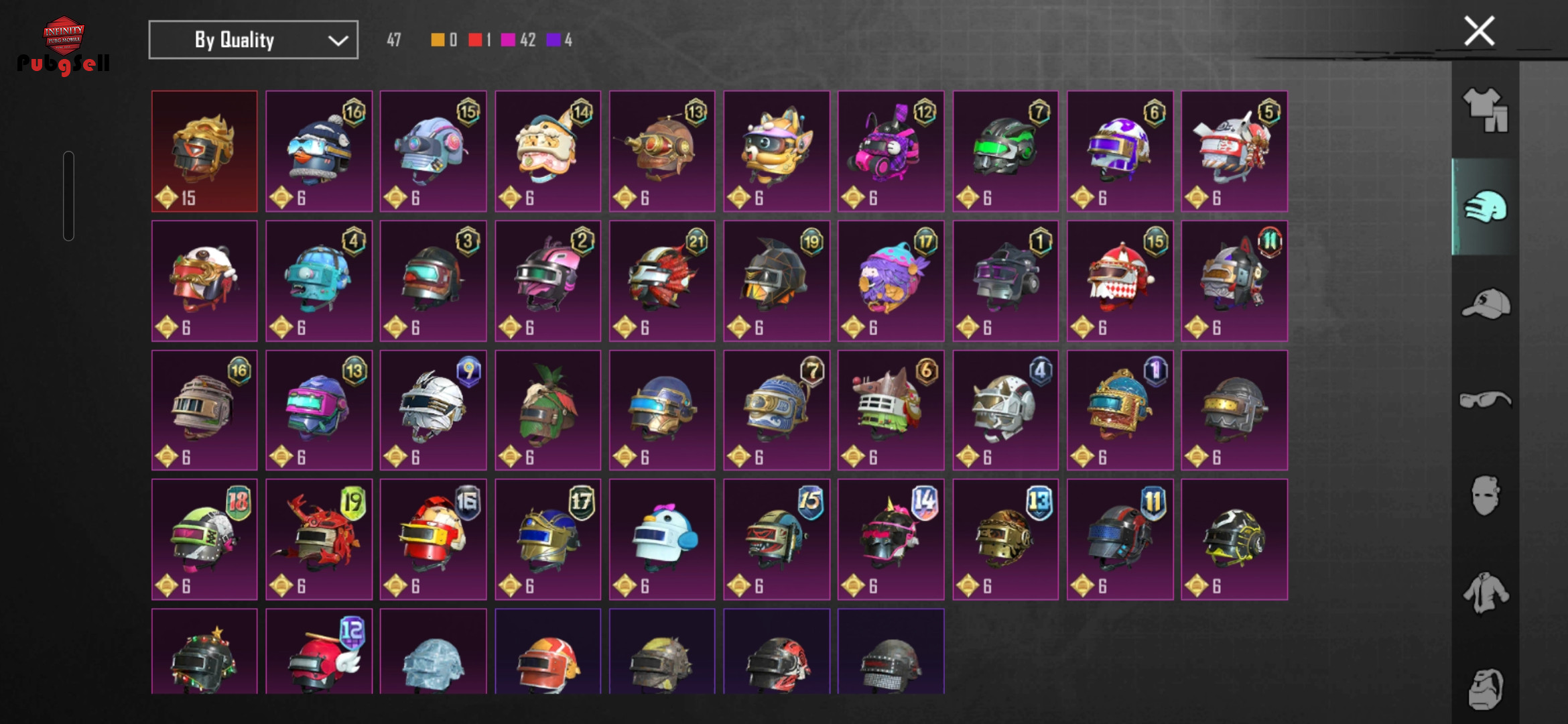Filter by orange quality swatch
Screen dimensions: 1568x724
tap(438, 40)
